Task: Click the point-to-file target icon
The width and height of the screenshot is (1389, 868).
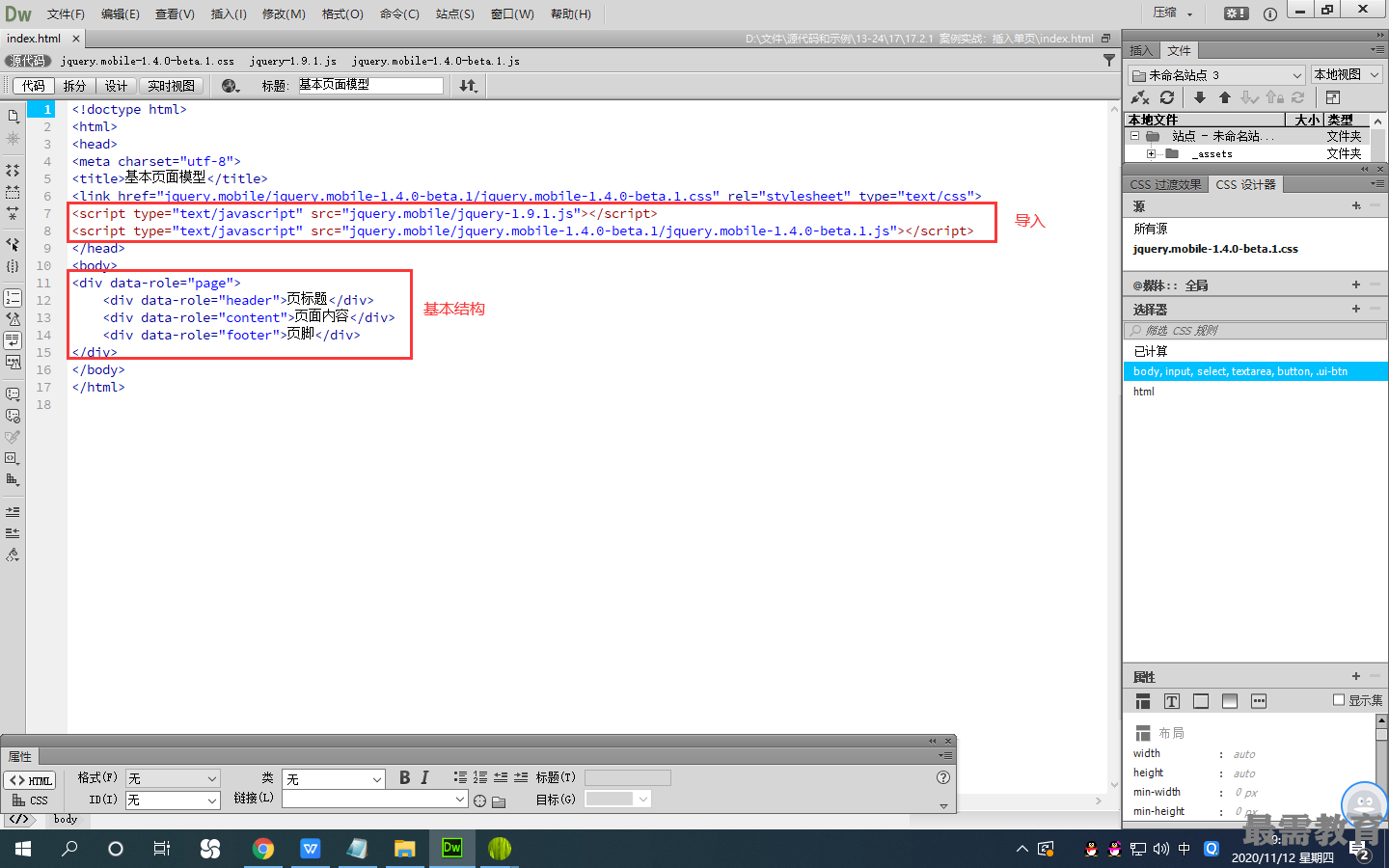Action: click(x=479, y=800)
